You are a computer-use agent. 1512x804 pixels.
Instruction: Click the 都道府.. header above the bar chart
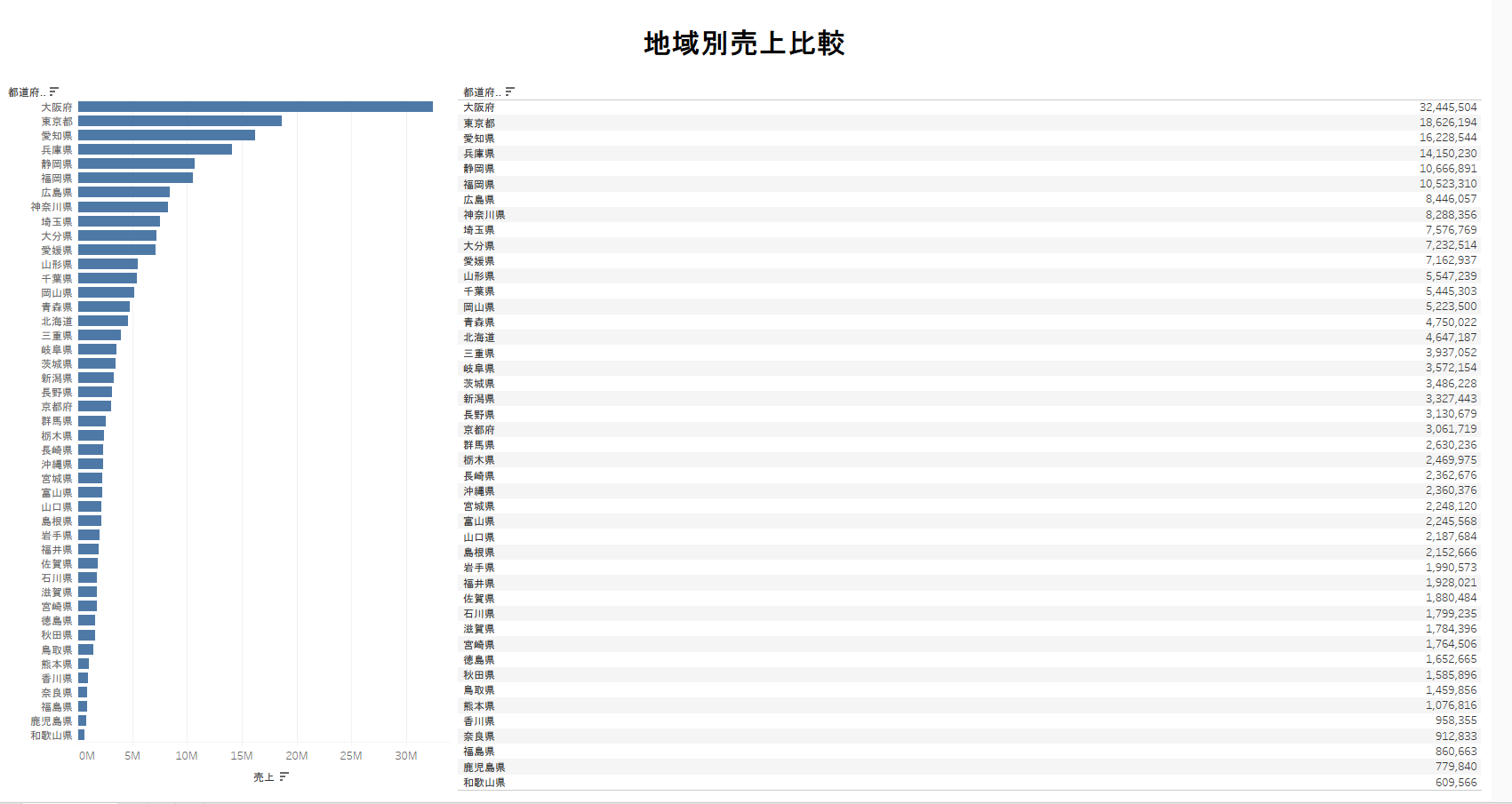tap(26, 92)
